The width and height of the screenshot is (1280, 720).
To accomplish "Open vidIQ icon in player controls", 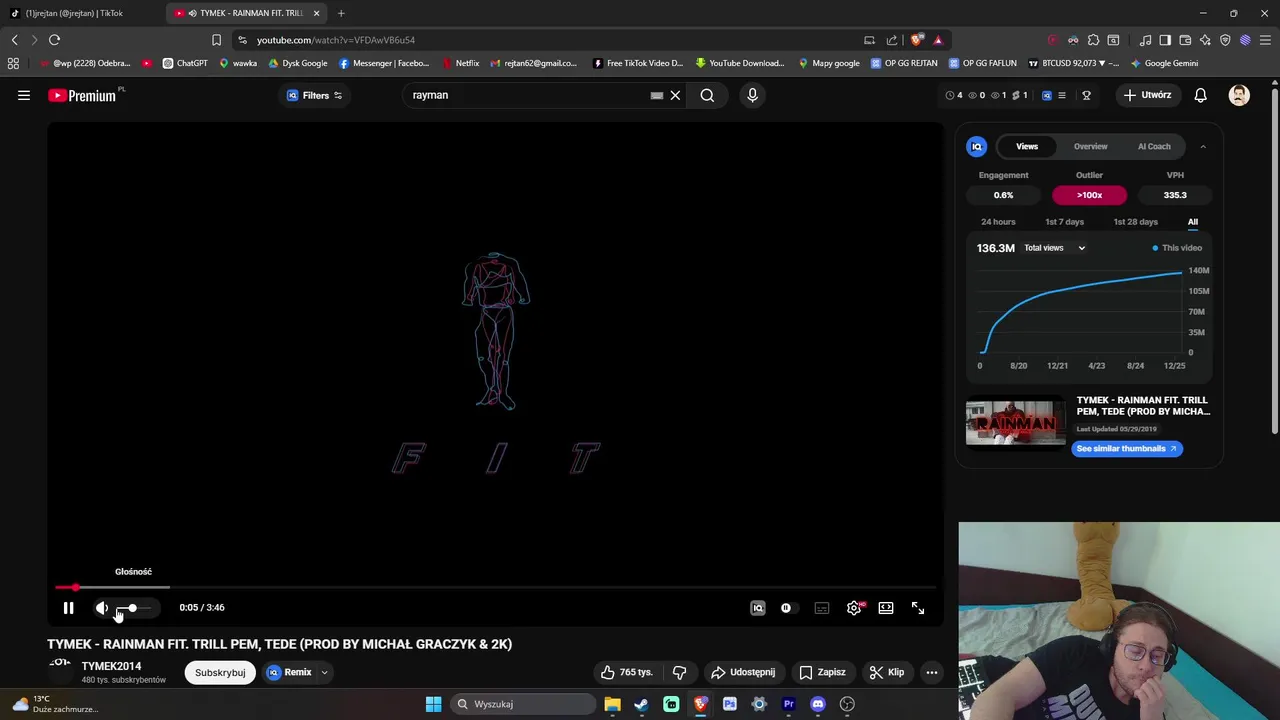I will coord(758,608).
